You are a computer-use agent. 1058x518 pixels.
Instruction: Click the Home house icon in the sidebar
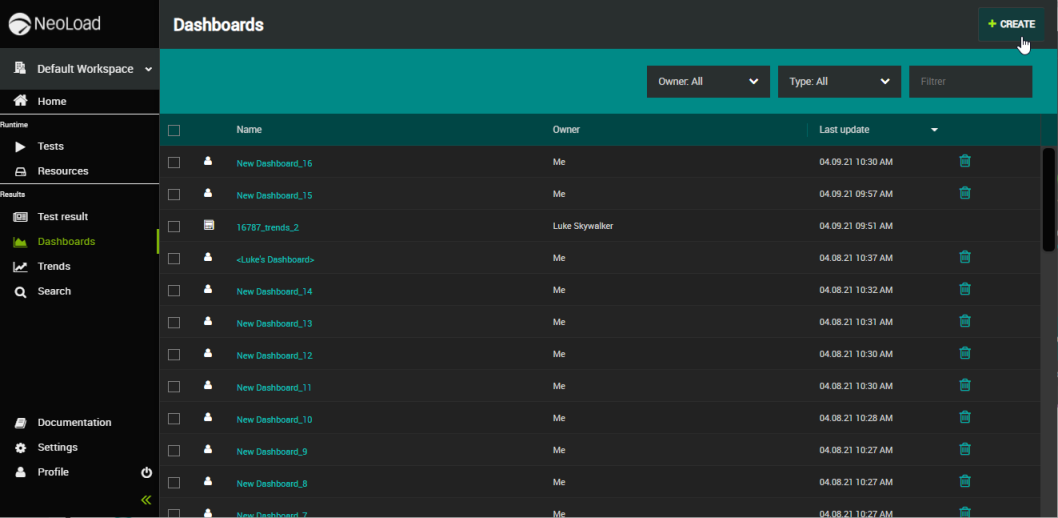coord(20,101)
